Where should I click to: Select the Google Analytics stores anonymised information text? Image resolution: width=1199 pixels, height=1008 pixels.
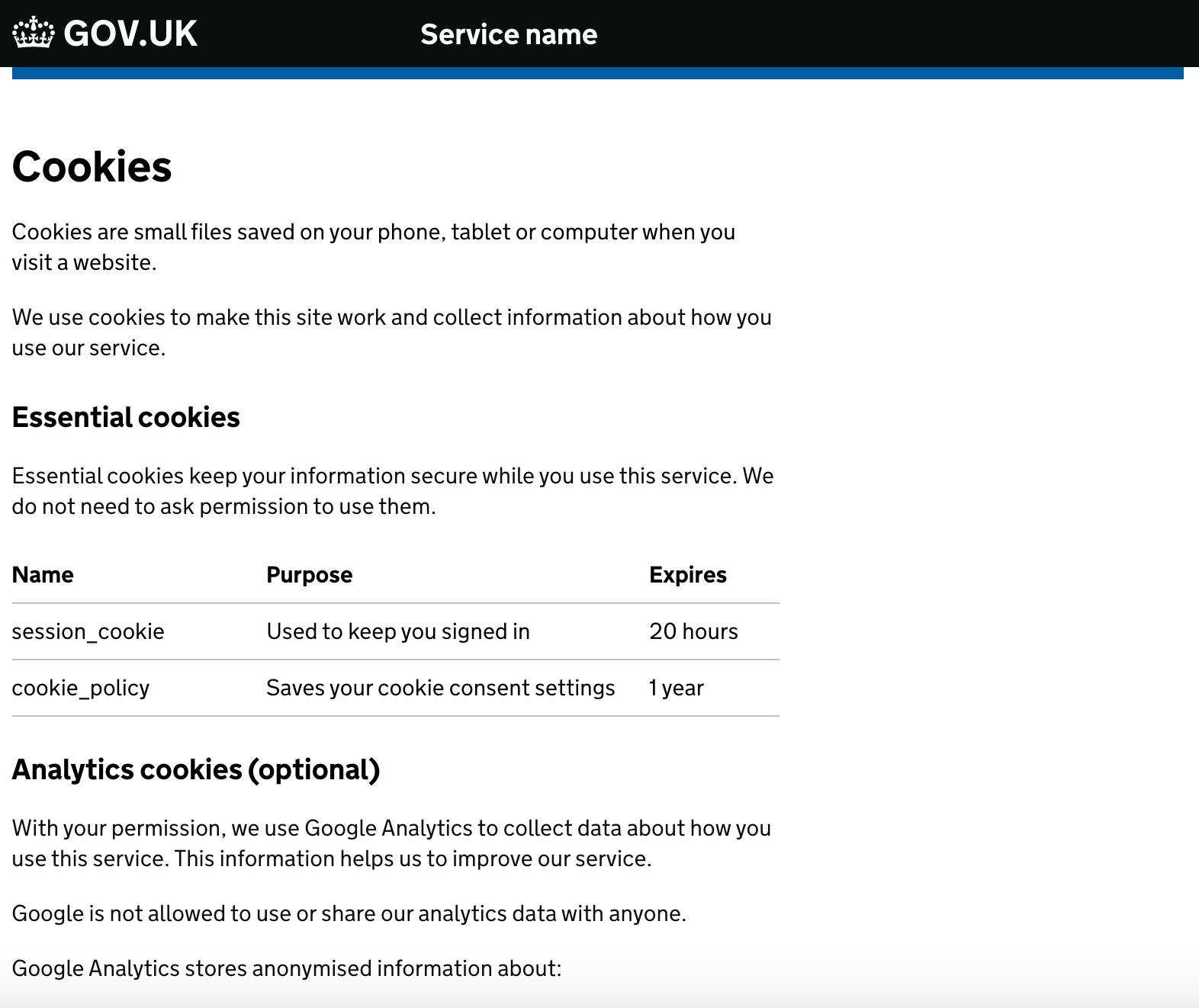(285, 968)
